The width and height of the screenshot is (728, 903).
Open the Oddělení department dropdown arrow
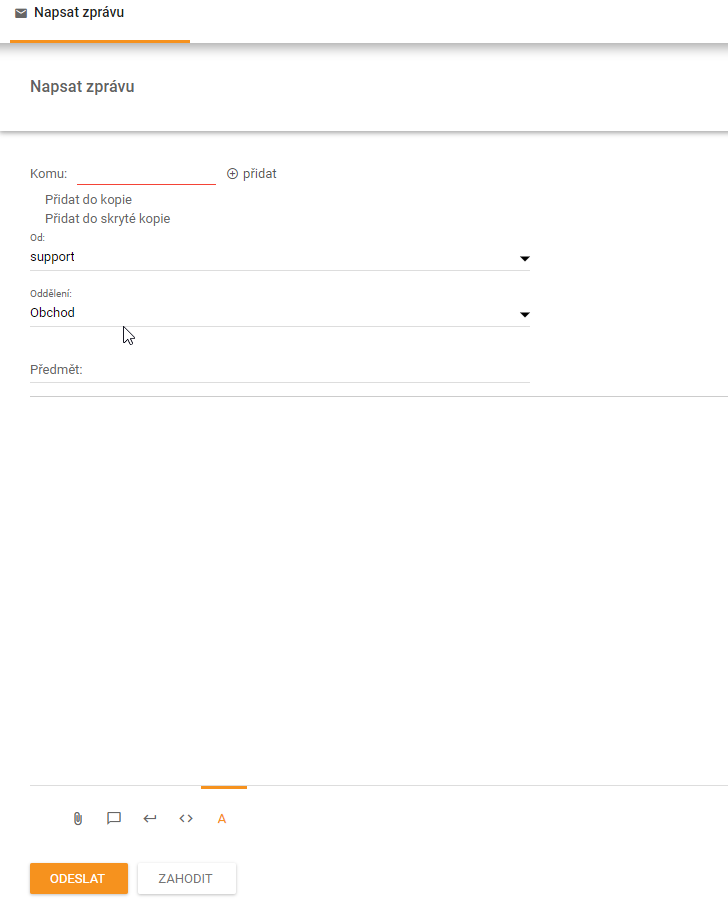[524, 314]
